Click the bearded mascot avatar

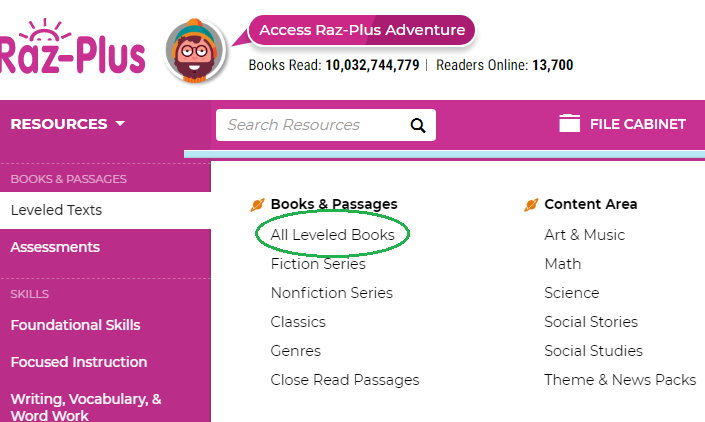pos(197,52)
